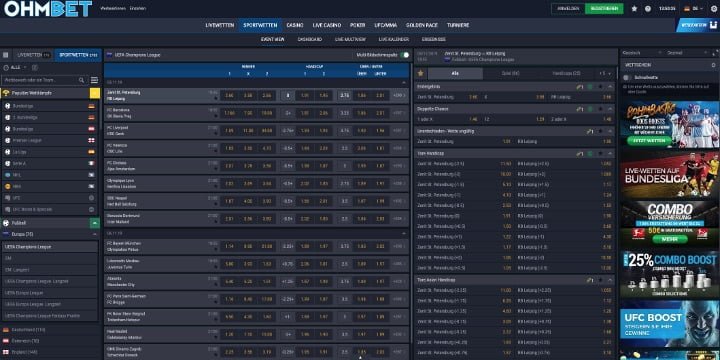Open the UFC Boost banner

(x=669, y=324)
